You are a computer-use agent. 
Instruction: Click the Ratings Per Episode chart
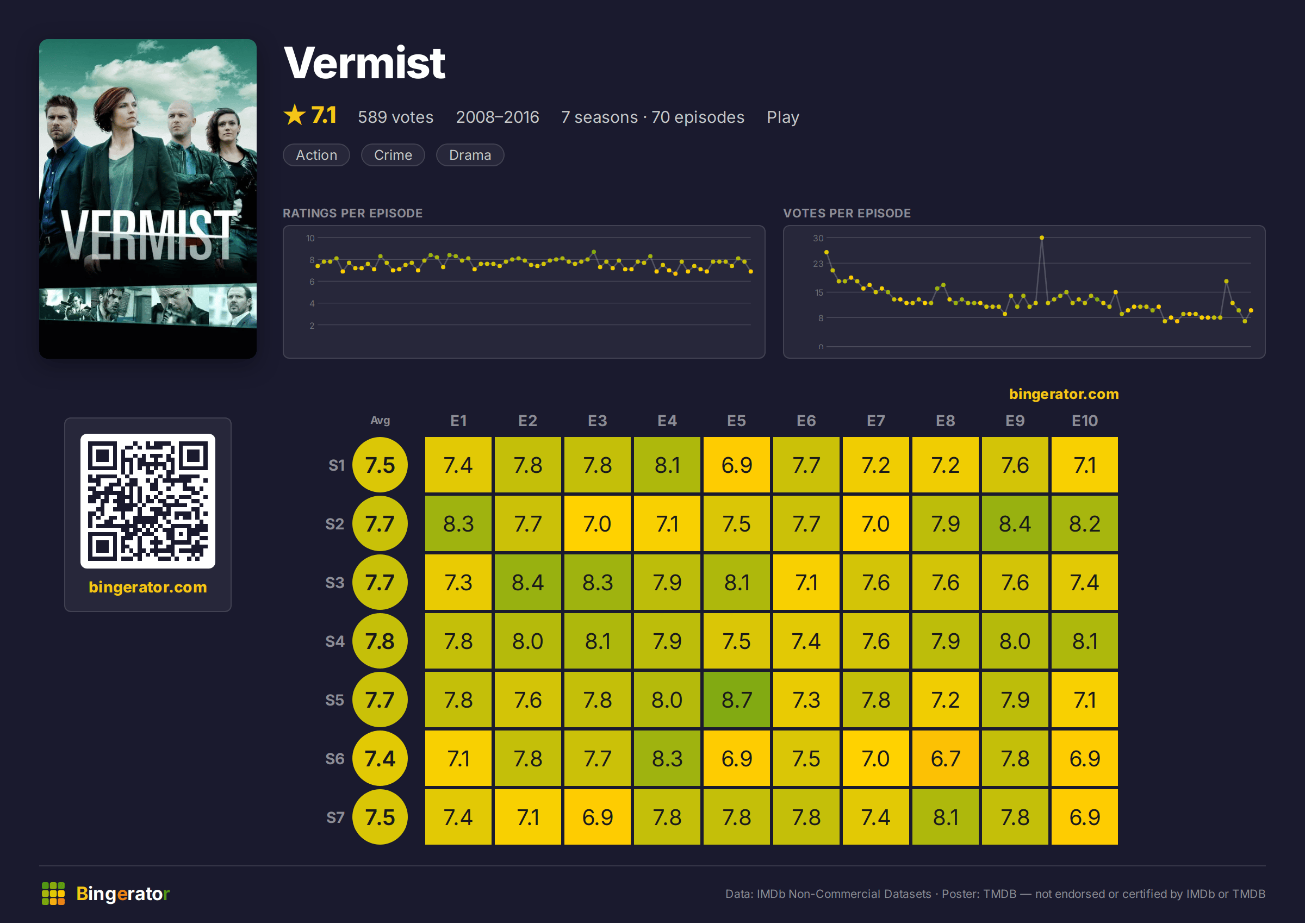coord(524,292)
